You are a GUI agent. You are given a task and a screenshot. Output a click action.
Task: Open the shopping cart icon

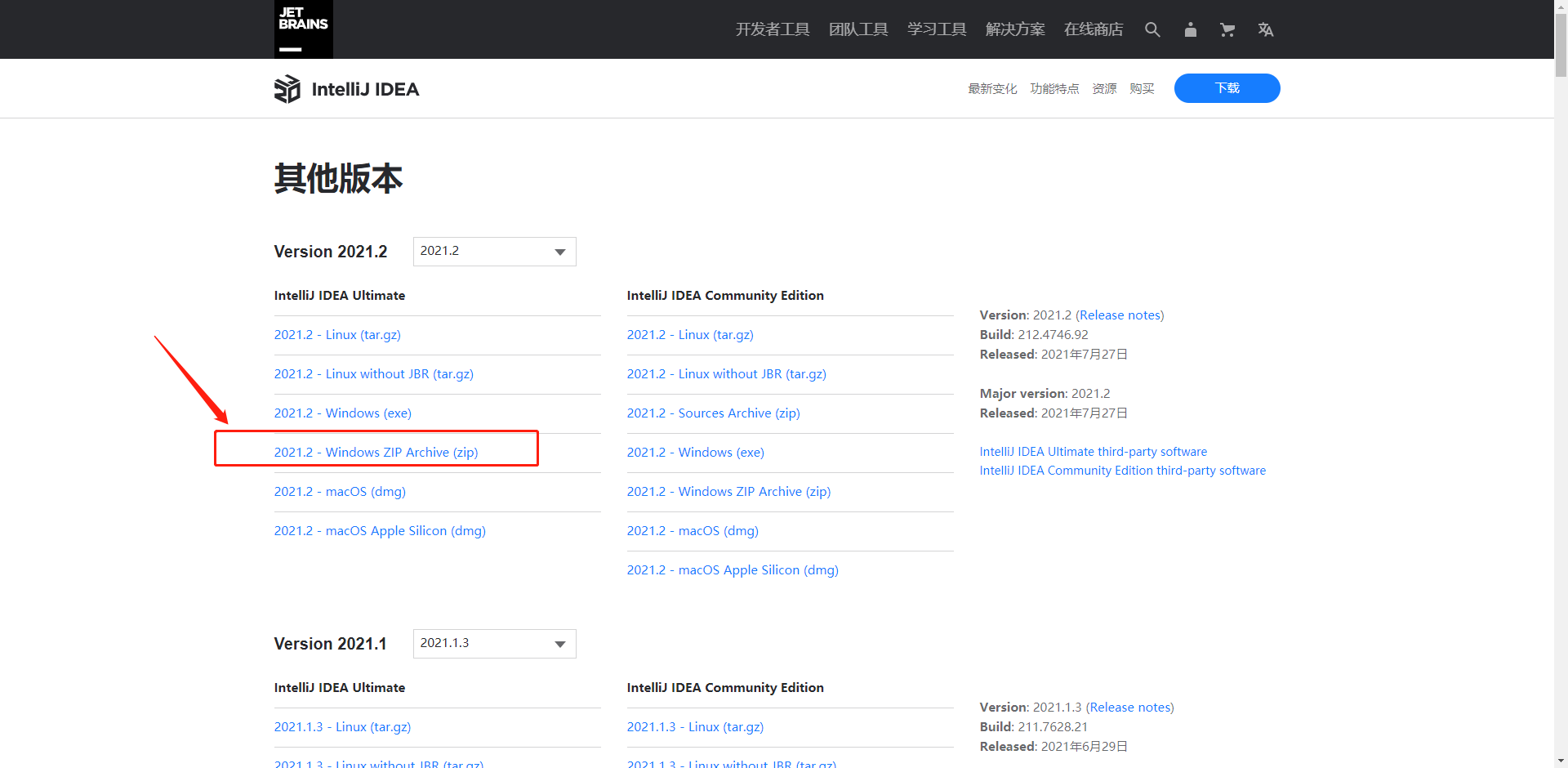(x=1227, y=29)
